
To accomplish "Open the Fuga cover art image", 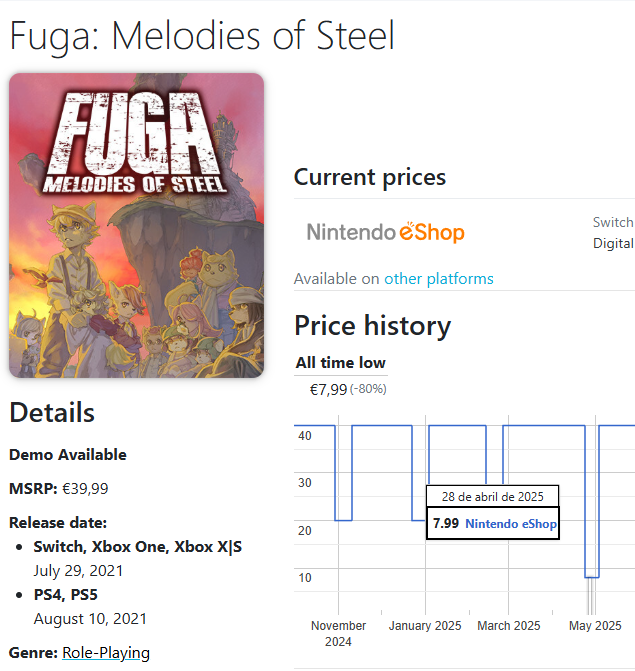I will click(136, 225).
